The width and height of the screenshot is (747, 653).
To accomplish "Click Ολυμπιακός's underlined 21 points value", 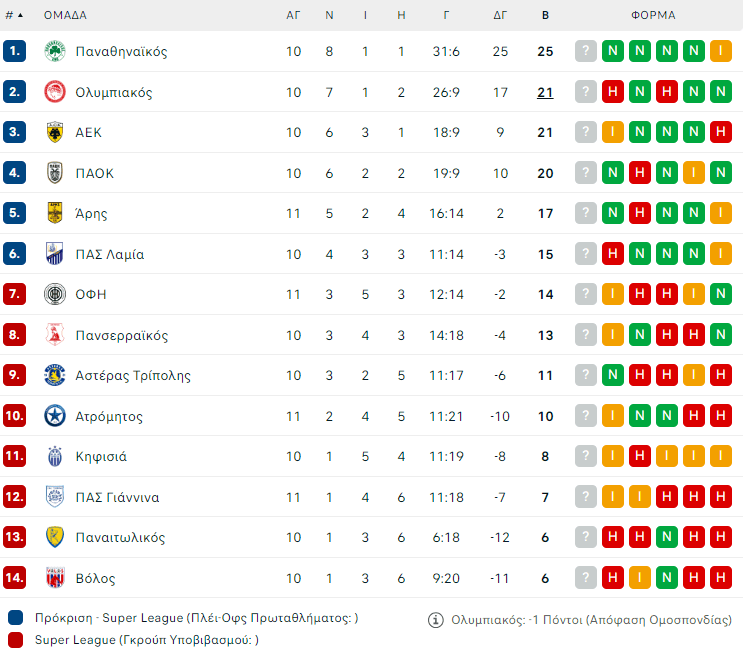I will point(545,92).
